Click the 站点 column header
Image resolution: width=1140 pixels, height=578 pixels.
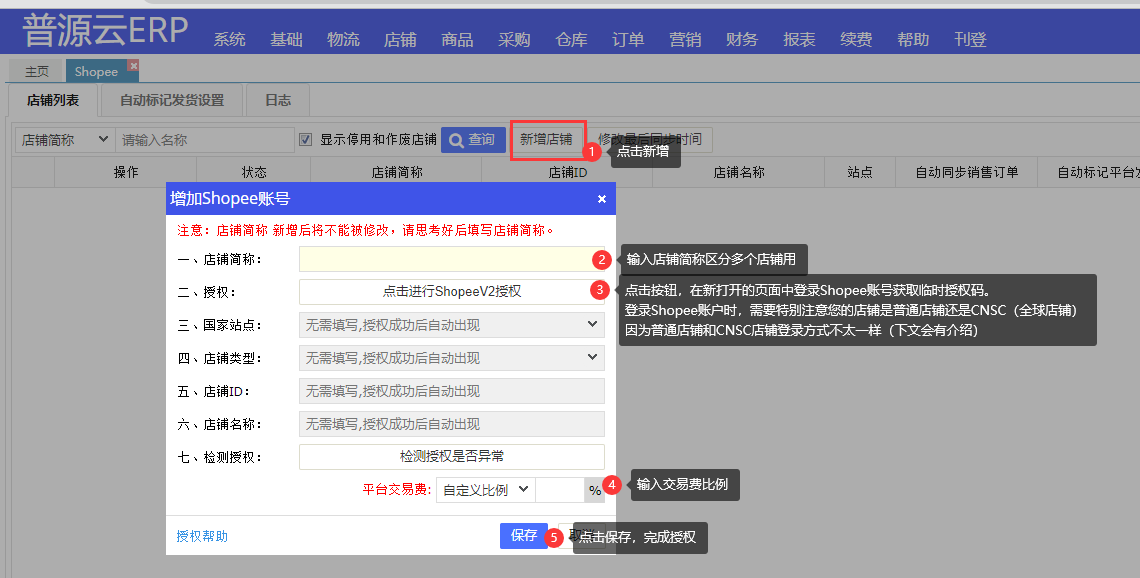[x=859, y=172]
